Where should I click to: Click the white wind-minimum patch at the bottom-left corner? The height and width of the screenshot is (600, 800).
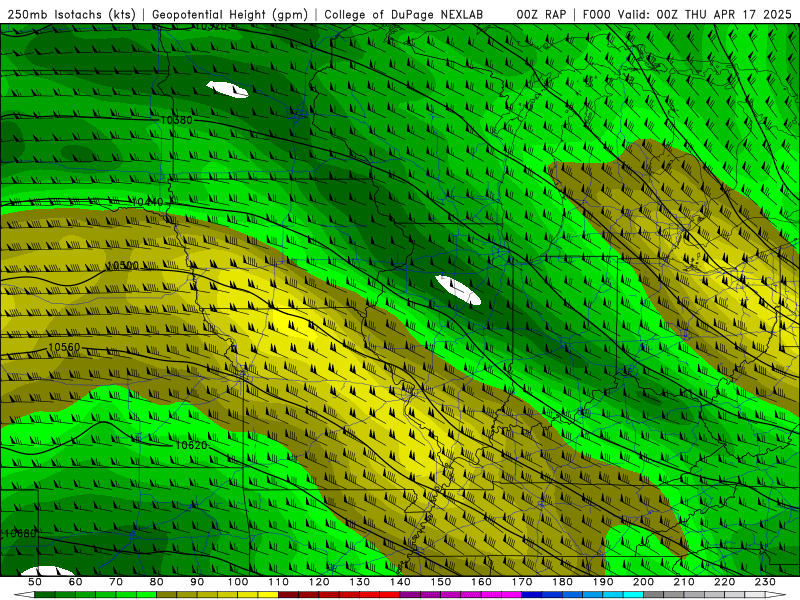click(47, 571)
